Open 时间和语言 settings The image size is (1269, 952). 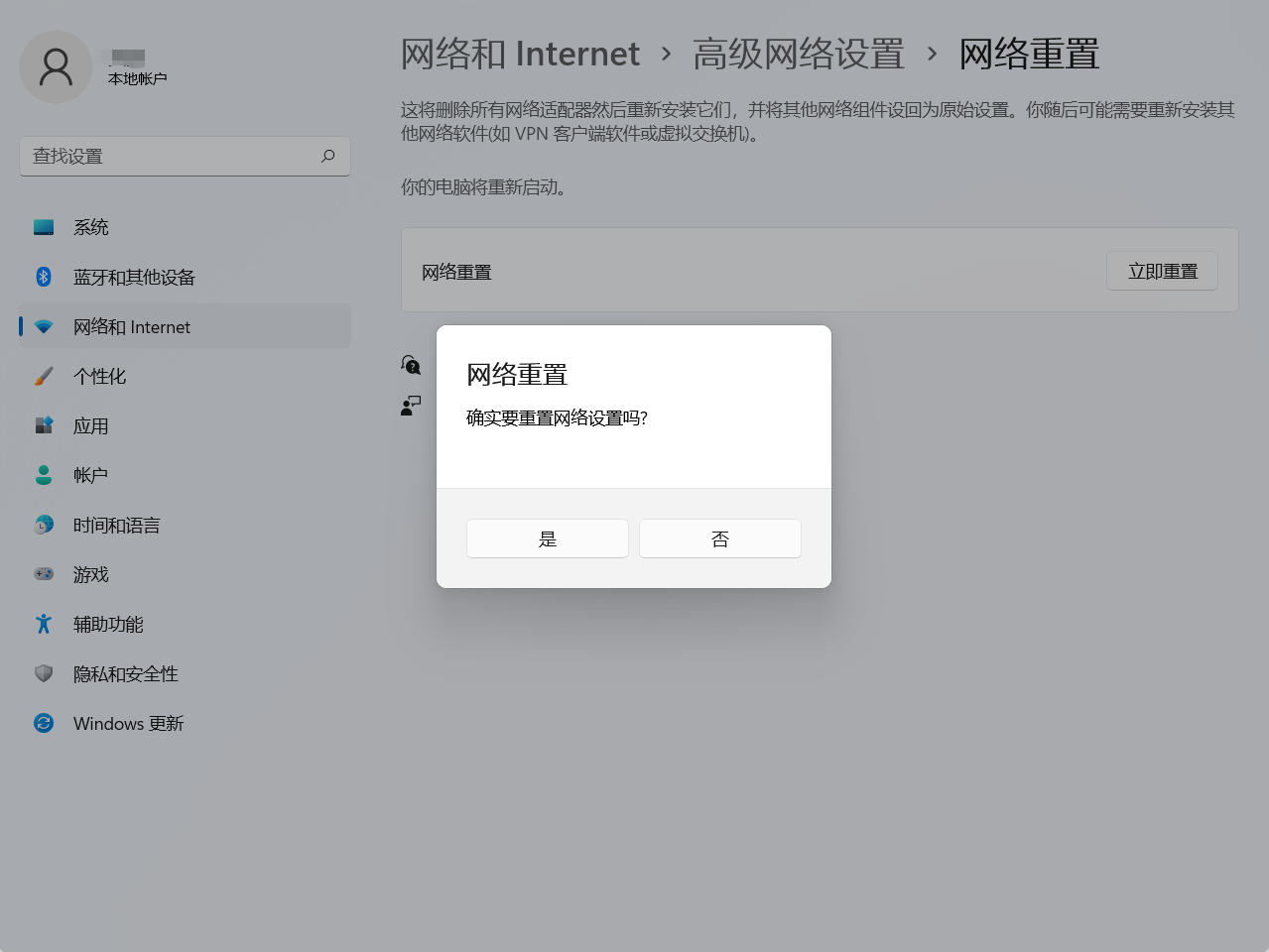point(116,525)
